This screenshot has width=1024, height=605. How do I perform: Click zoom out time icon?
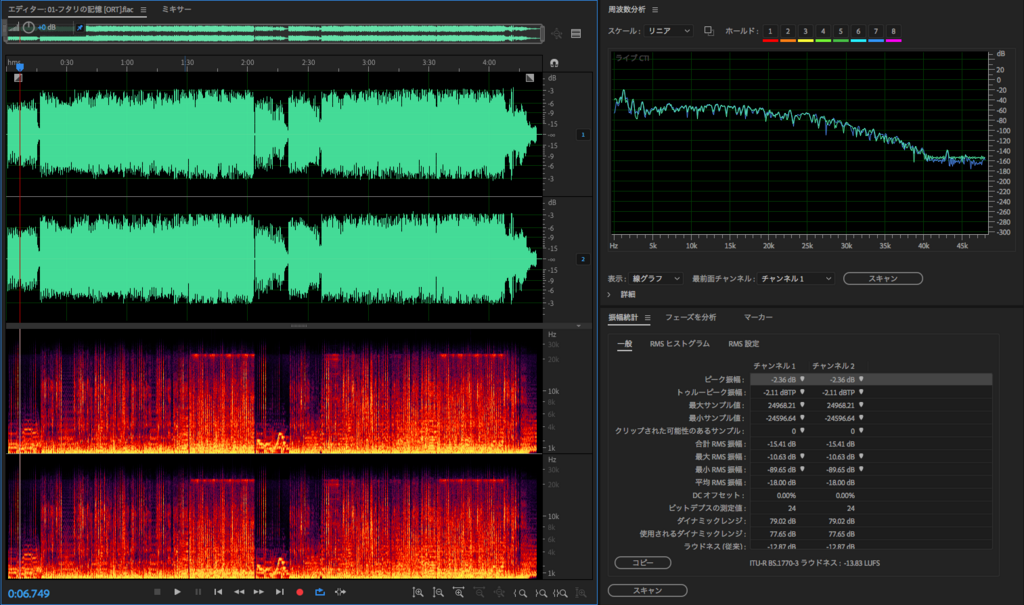coord(479,593)
